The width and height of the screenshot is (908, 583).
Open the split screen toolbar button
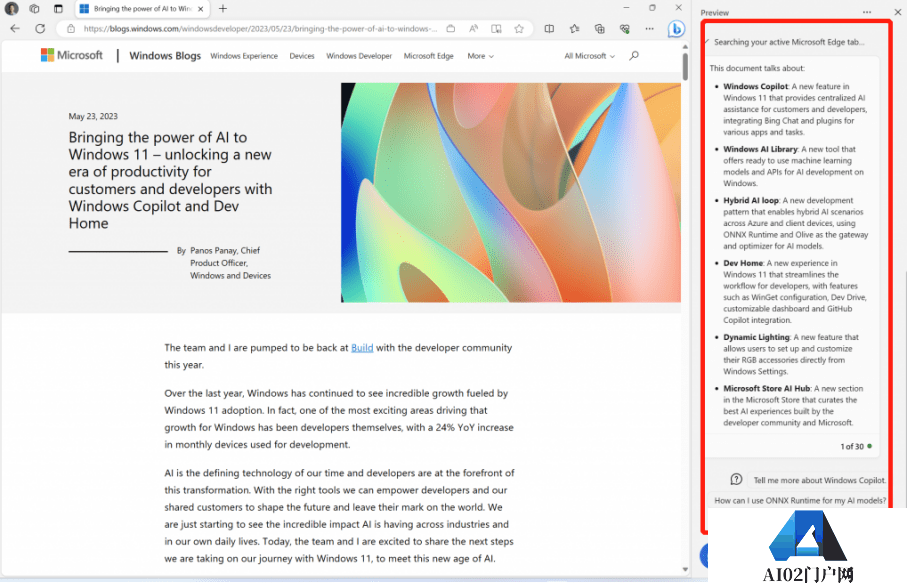[549, 28]
